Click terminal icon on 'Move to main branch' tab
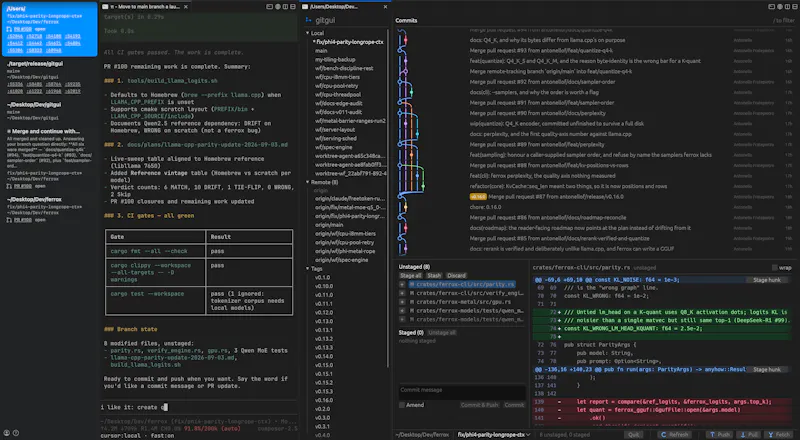 (105, 7)
